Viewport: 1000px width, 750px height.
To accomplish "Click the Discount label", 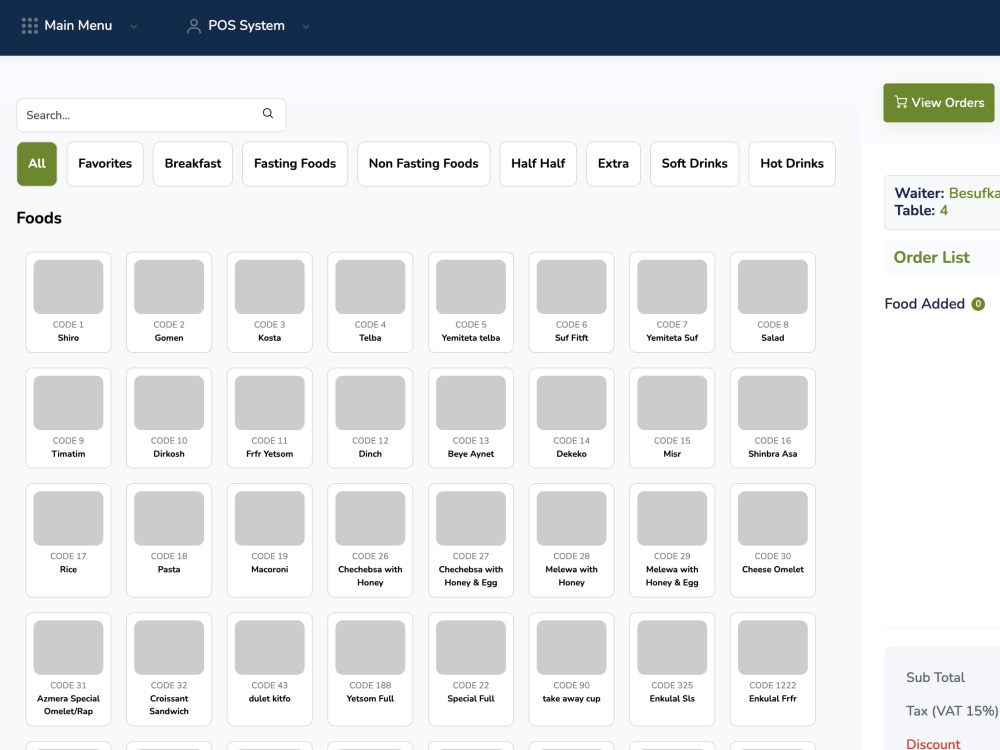I will (x=933, y=744).
